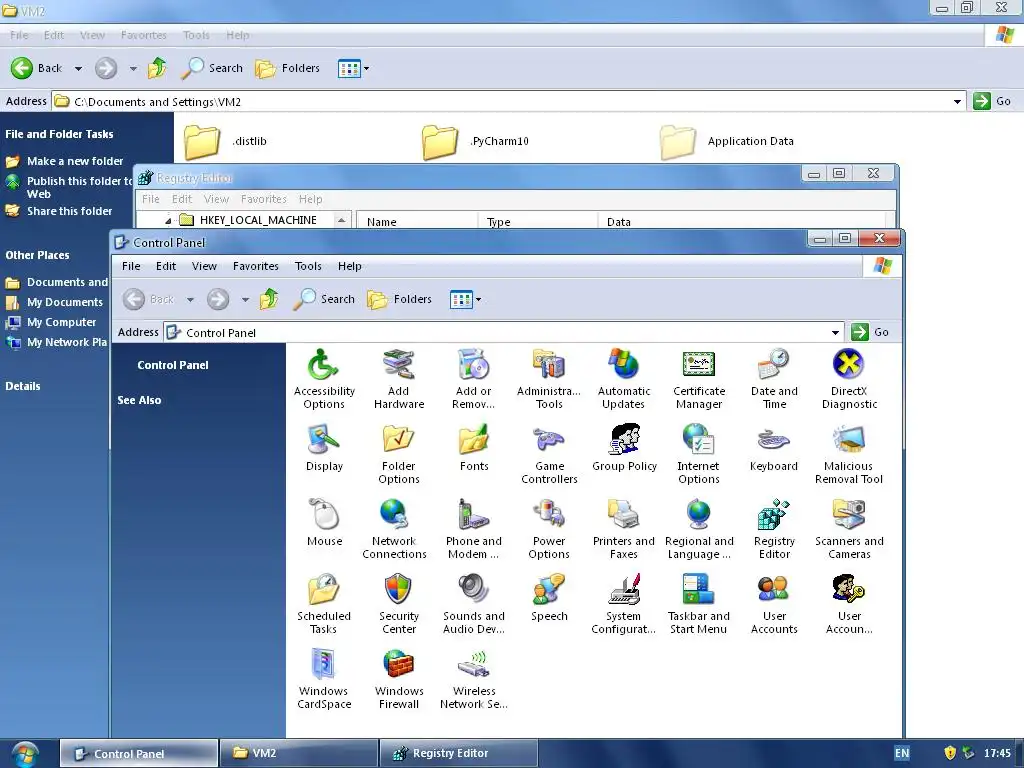Open the Accessibility Options applet

pos(324,379)
